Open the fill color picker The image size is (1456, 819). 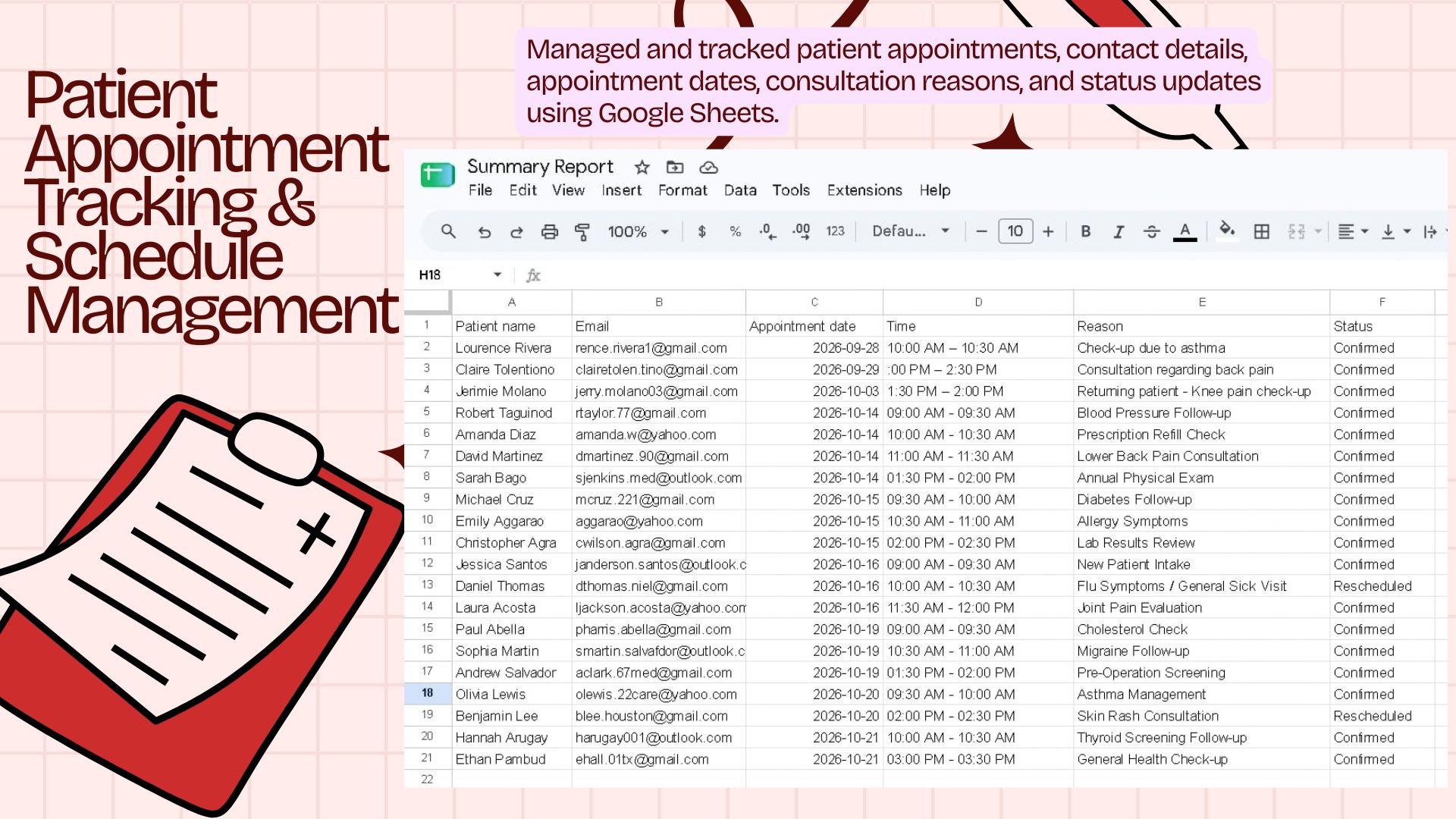point(1227,231)
